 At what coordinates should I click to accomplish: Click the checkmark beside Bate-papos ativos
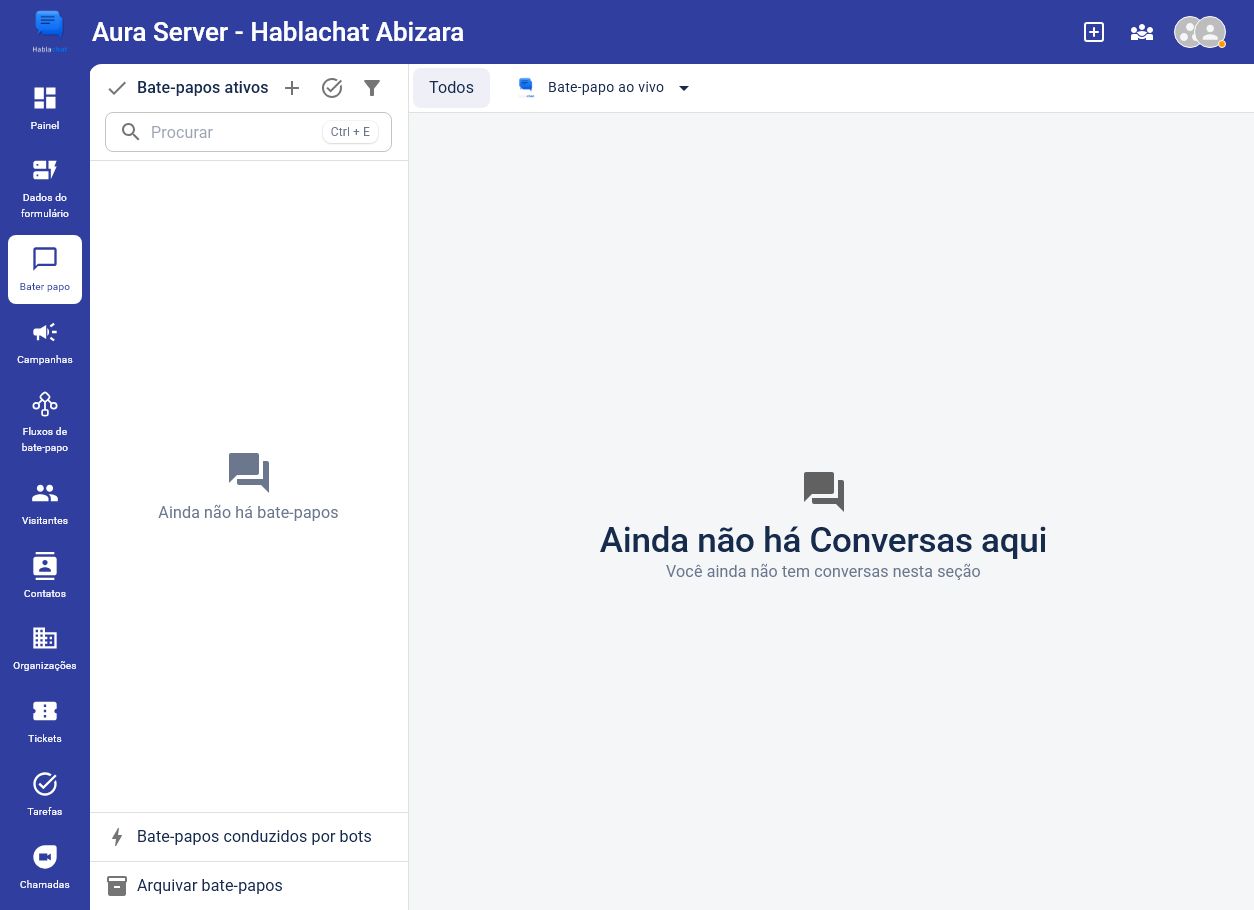click(117, 88)
